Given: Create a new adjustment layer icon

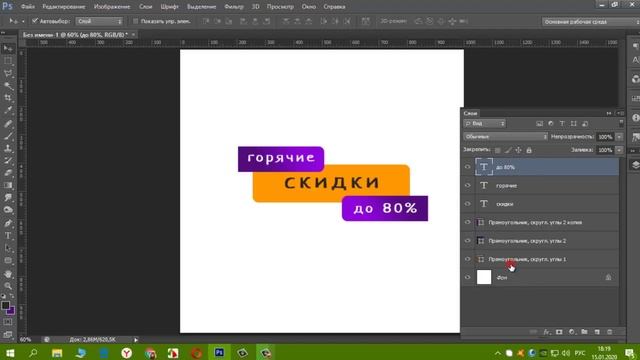Looking at the screenshot, I should pos(572,332).
